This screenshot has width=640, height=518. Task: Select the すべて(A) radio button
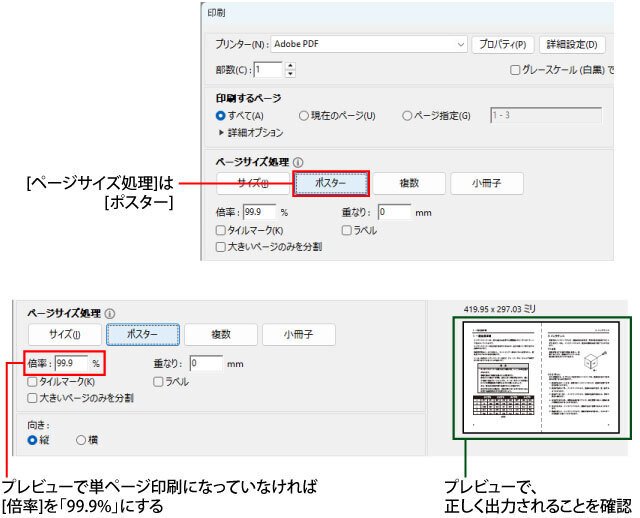220,116
